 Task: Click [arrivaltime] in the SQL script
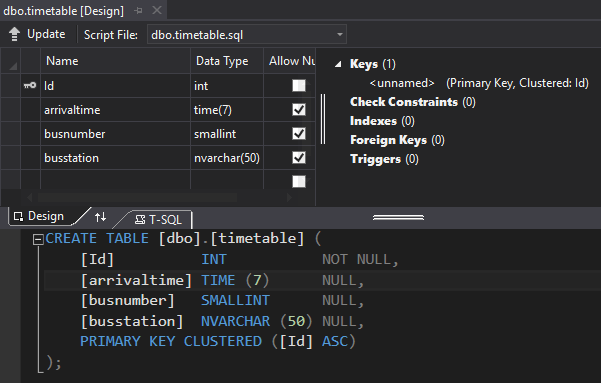click(136, 280)
